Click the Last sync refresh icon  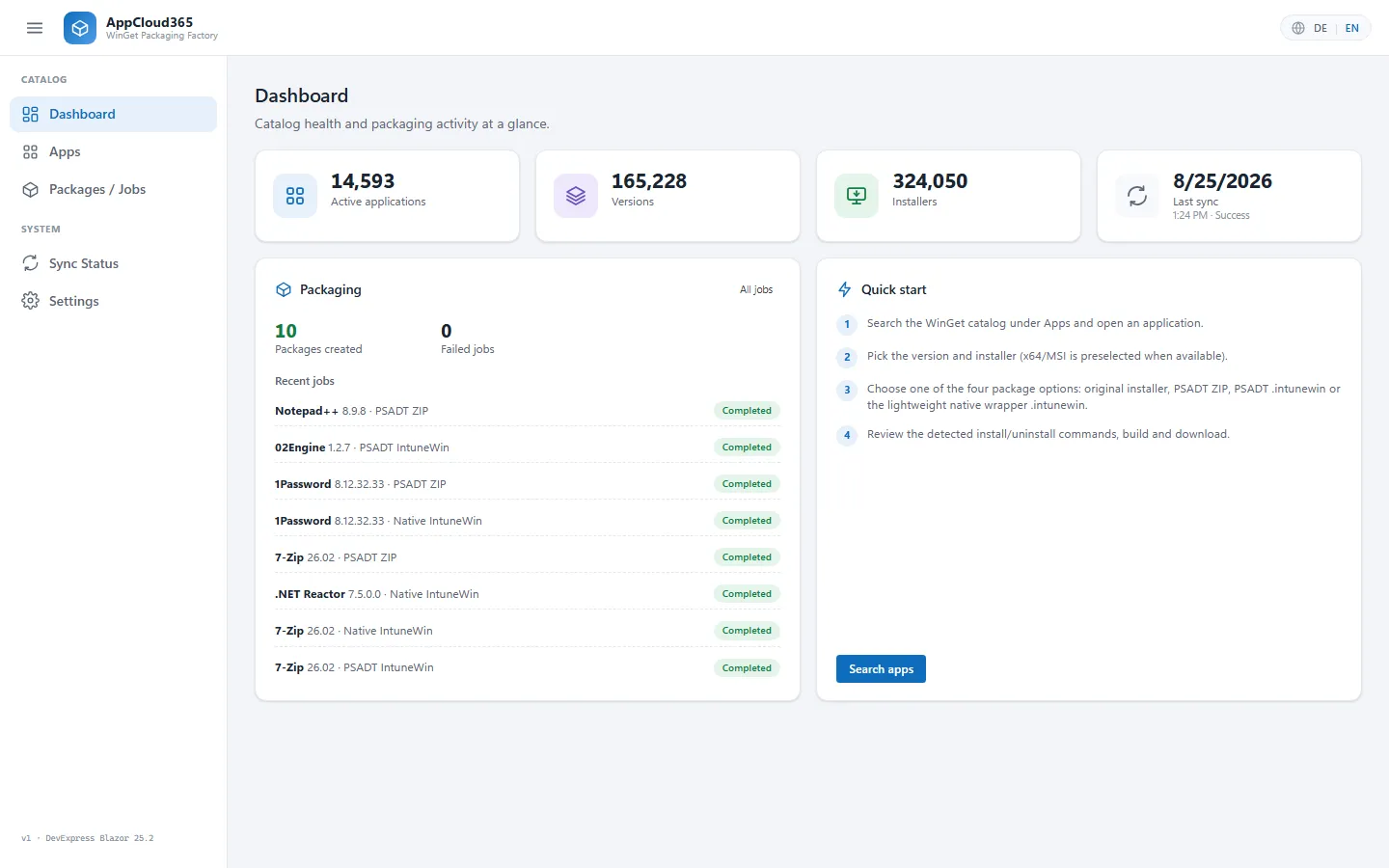[1137, 196]
